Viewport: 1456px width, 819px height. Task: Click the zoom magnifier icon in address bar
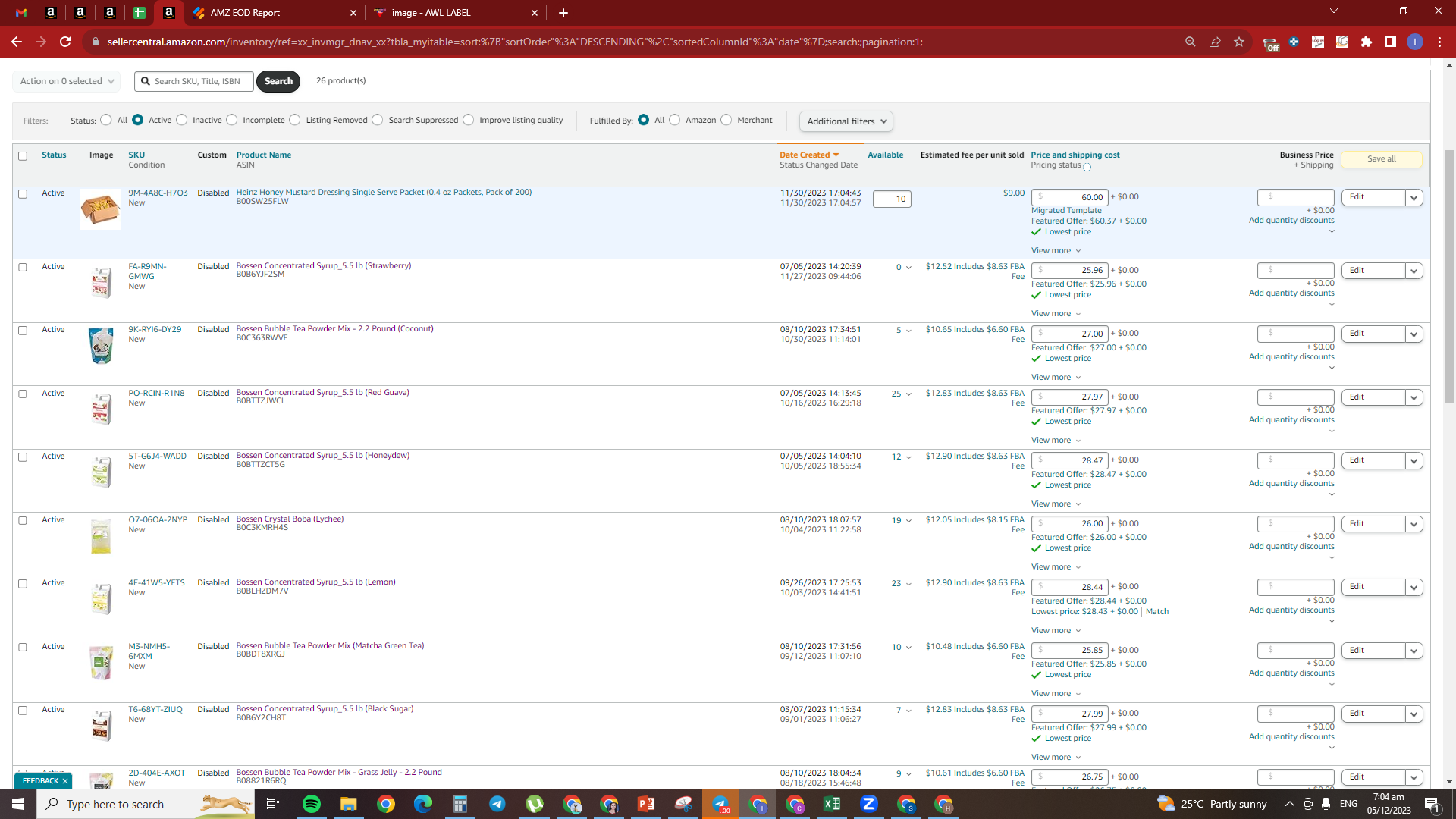point(1191,42)
